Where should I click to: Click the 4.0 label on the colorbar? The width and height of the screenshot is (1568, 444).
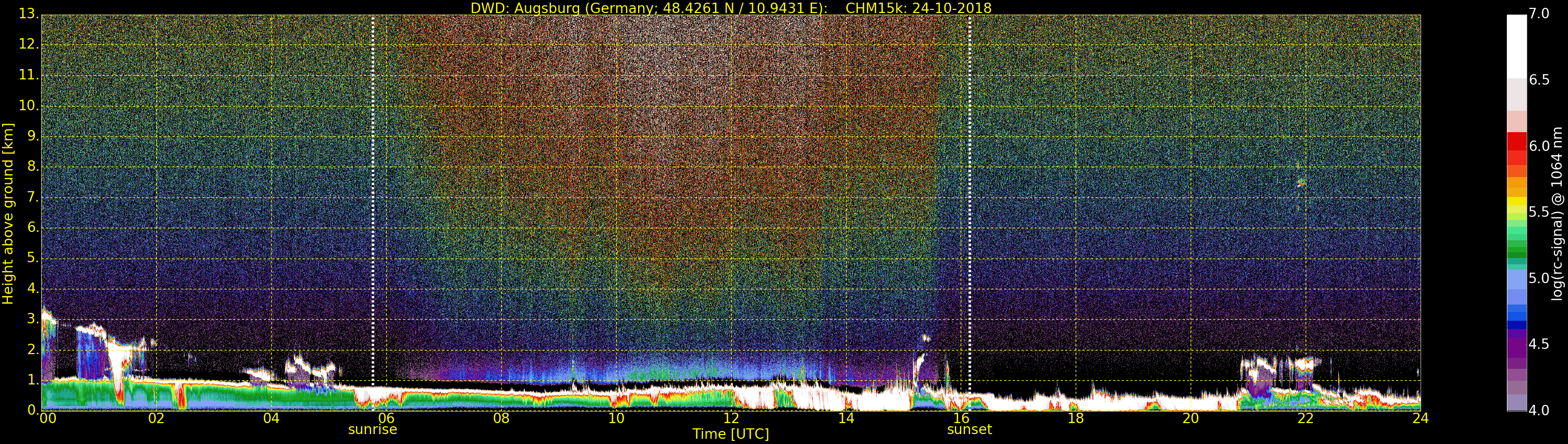1539,411
